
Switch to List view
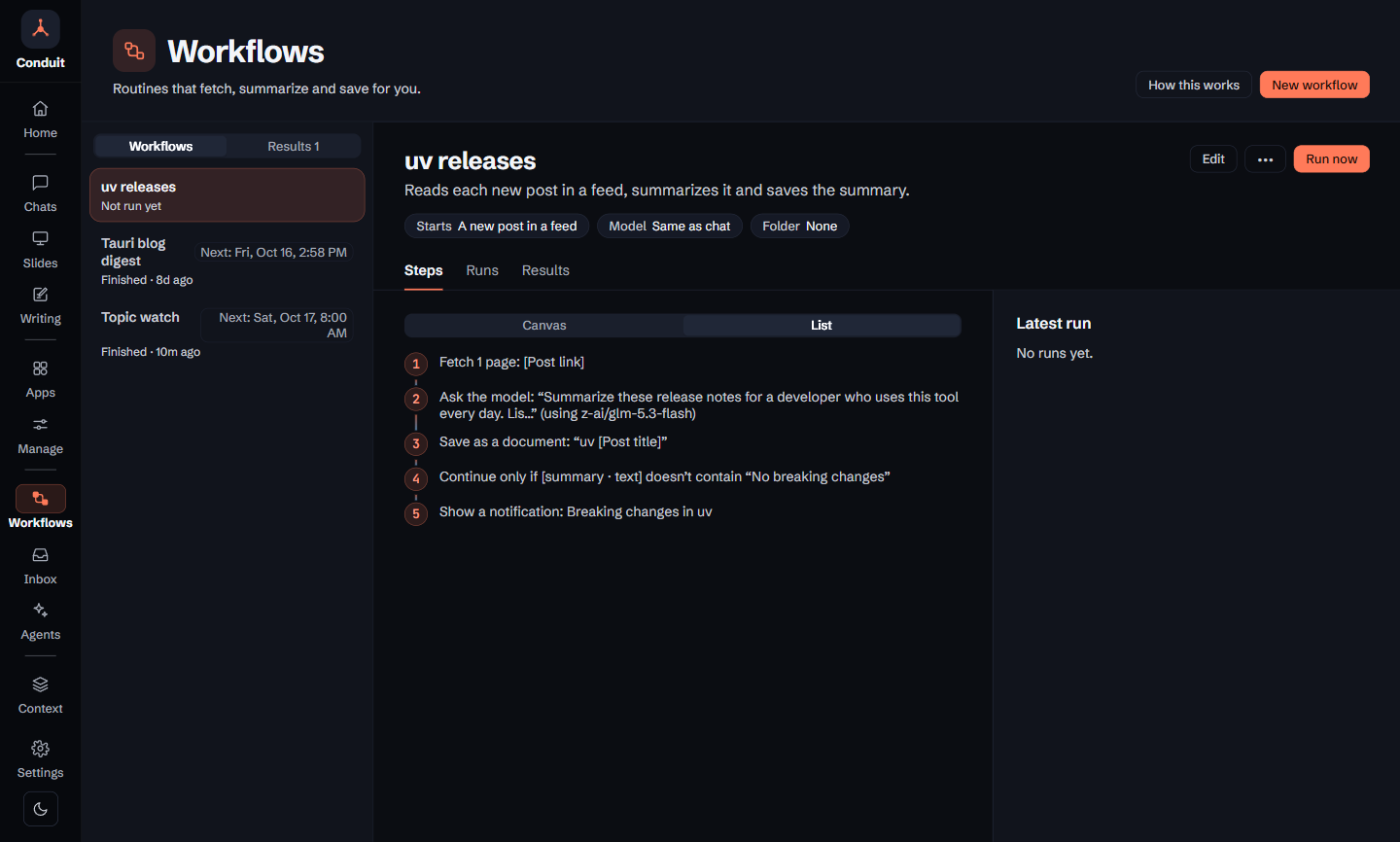point(822,326)
